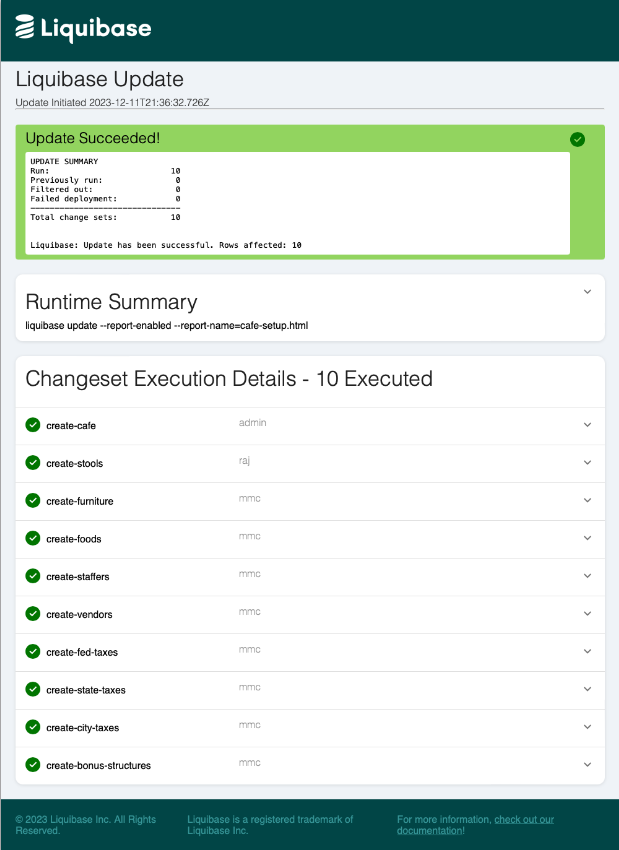Click the checkmark next to create-staffers
The image size is (619, 850).
(x=31, y=575)
